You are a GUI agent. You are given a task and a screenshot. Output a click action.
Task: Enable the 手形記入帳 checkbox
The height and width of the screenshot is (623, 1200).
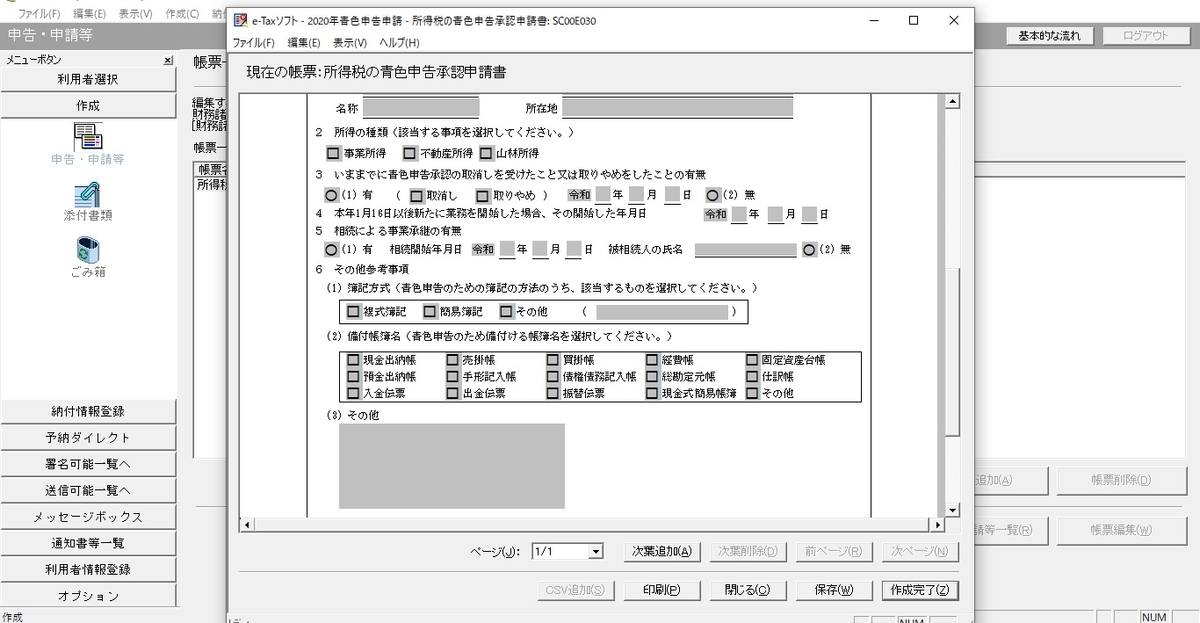pyautogui.click(x=452, y=377)
